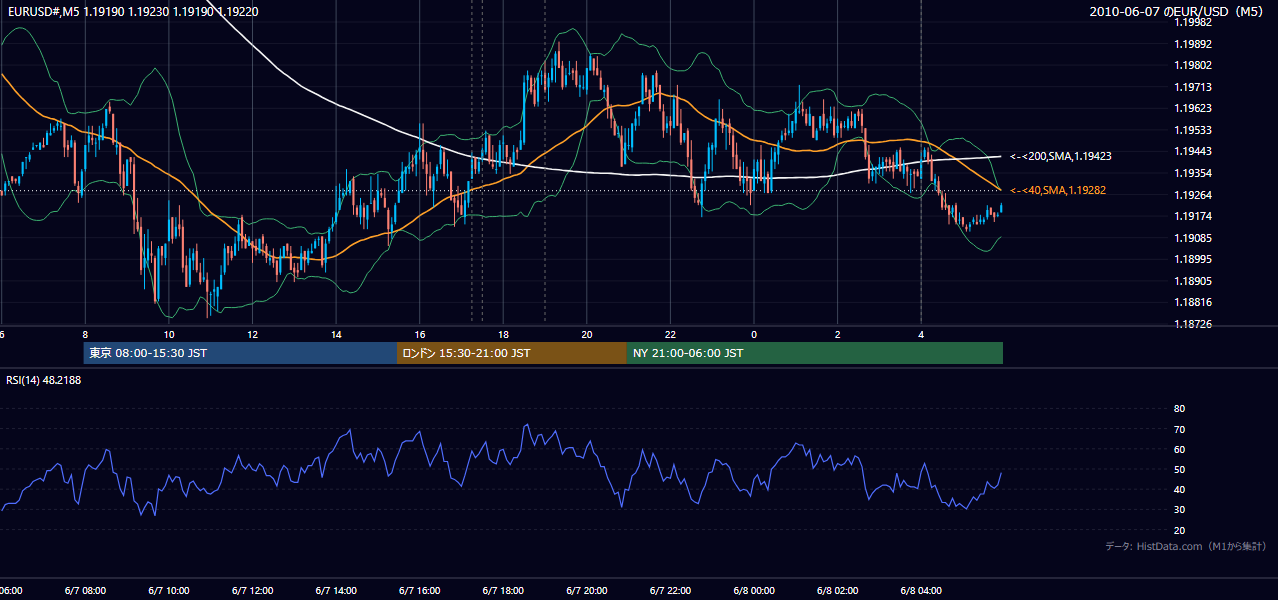Click price level 1.19085 on the axis
The height and width of the screenshot is (600, 1278).
(x=1192, y=238)
